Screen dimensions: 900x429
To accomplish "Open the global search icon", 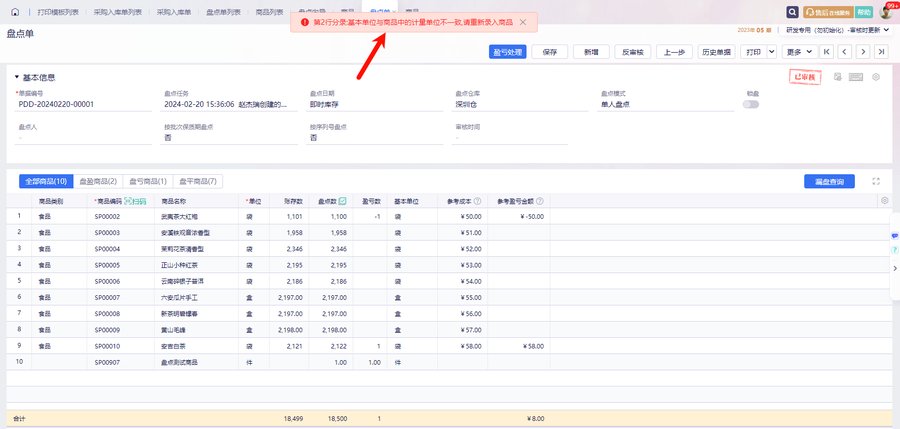I will click(793, 12).
